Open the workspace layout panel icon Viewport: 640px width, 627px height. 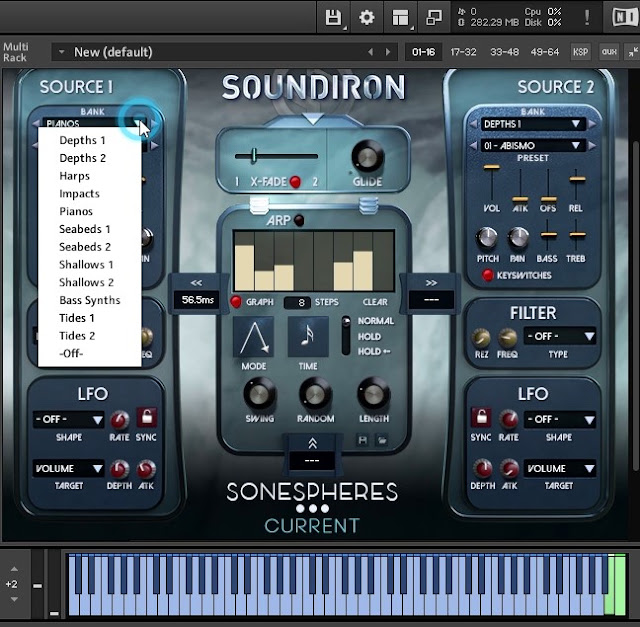pyautogui.click(x=400, y=18)
